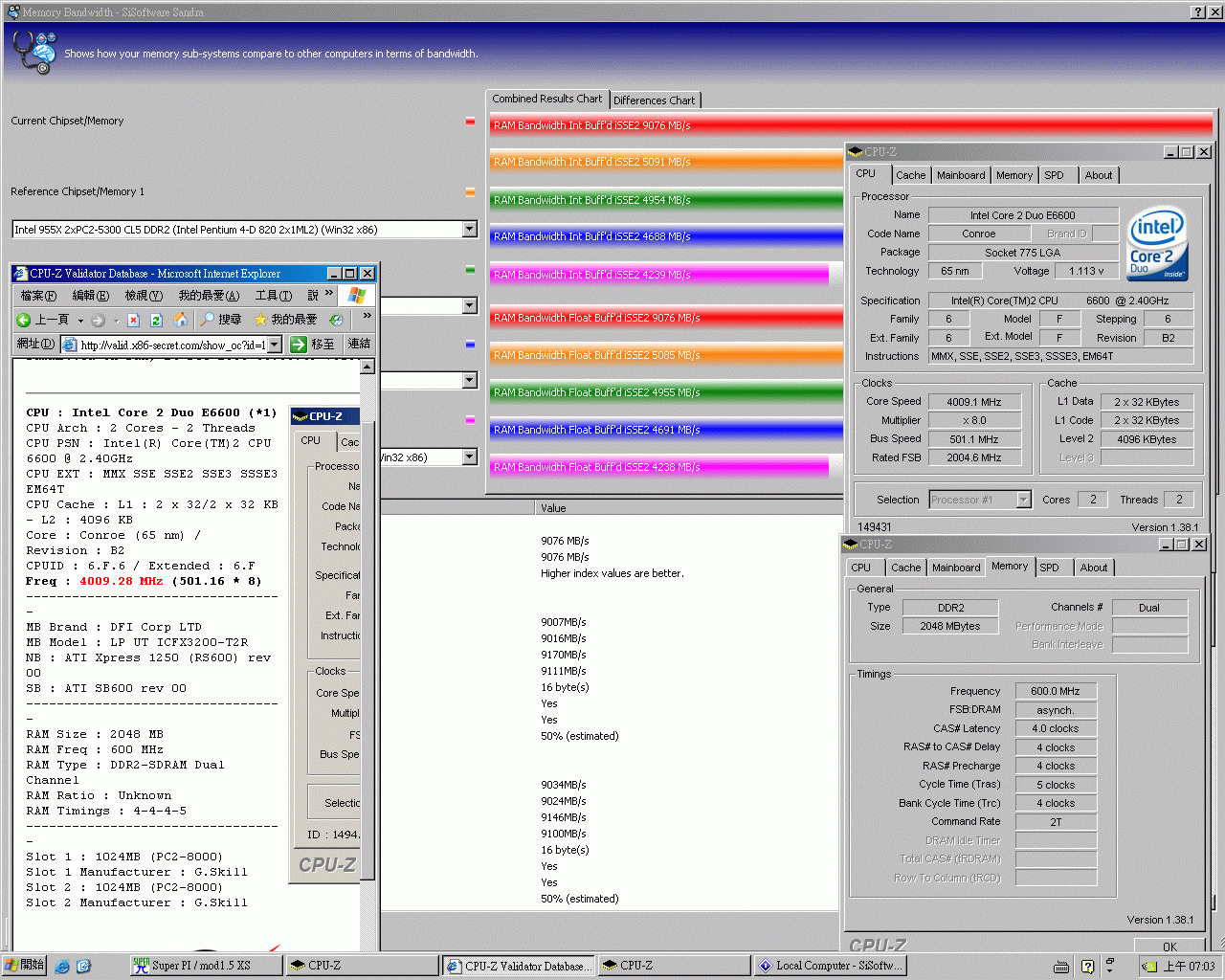
Task: Click the History icon in IE toolbar
Action: [336, 320]
